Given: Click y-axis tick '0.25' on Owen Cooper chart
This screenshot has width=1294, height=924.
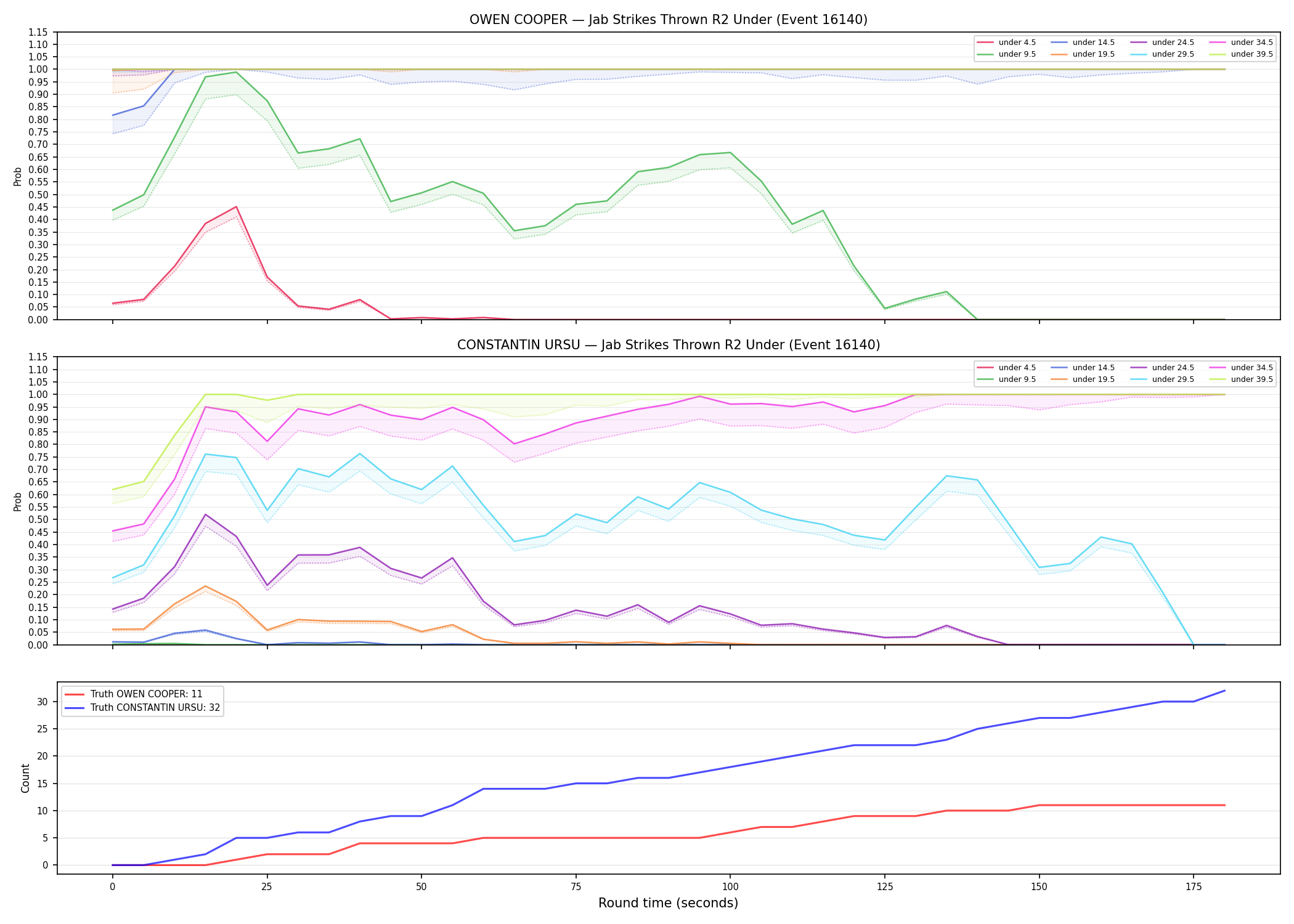Looking at the screenshot, I should click(x=38, y=257).
